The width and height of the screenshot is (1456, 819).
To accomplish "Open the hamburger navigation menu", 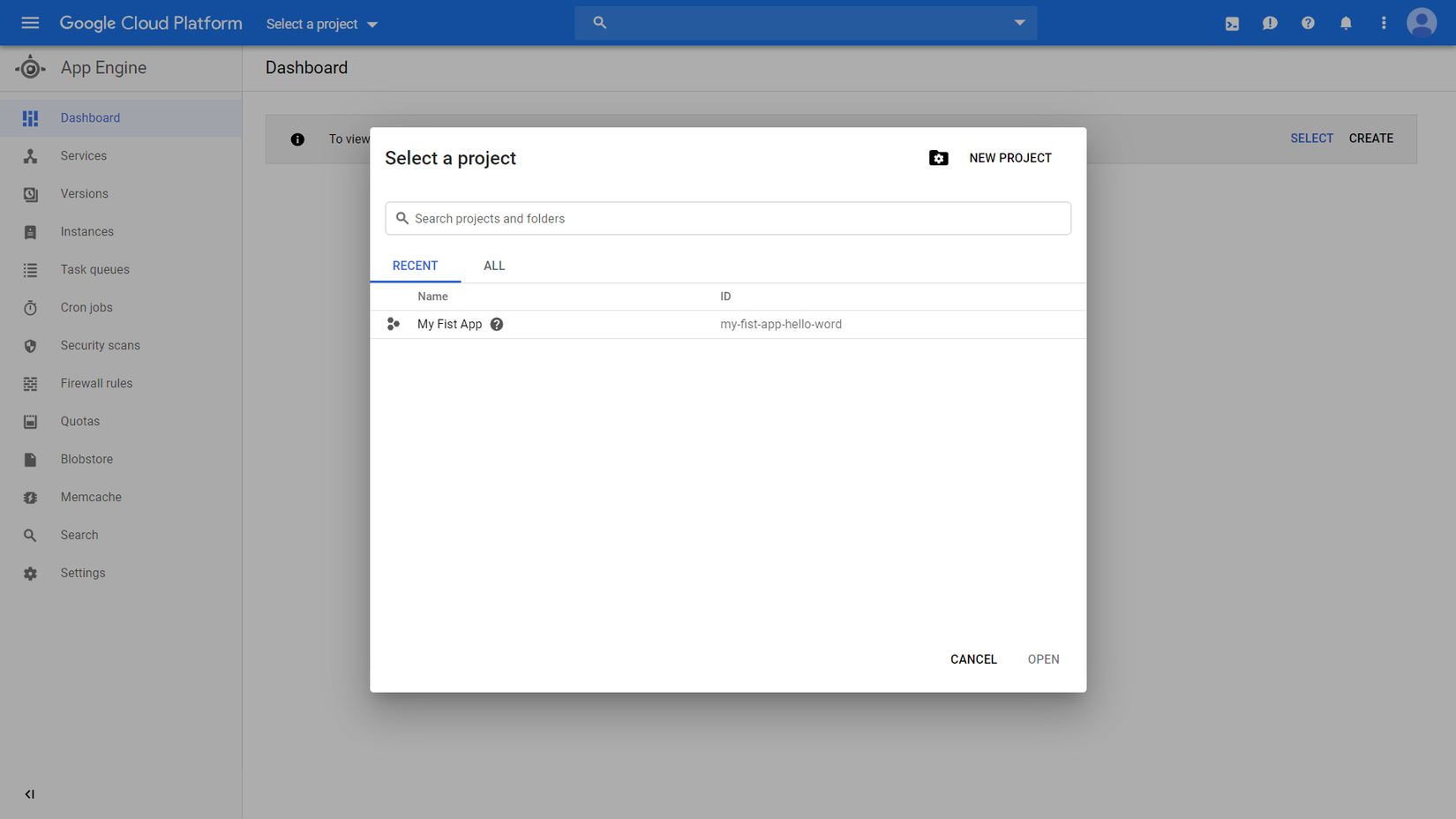I will 30,23.
